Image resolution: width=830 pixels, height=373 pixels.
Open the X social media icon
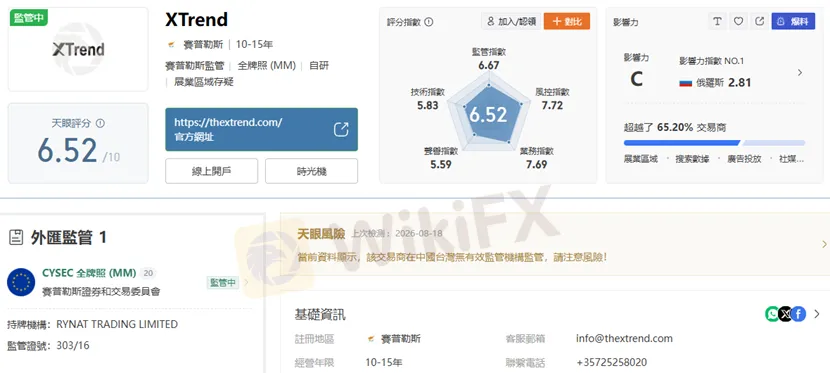(x=786, y=314)
